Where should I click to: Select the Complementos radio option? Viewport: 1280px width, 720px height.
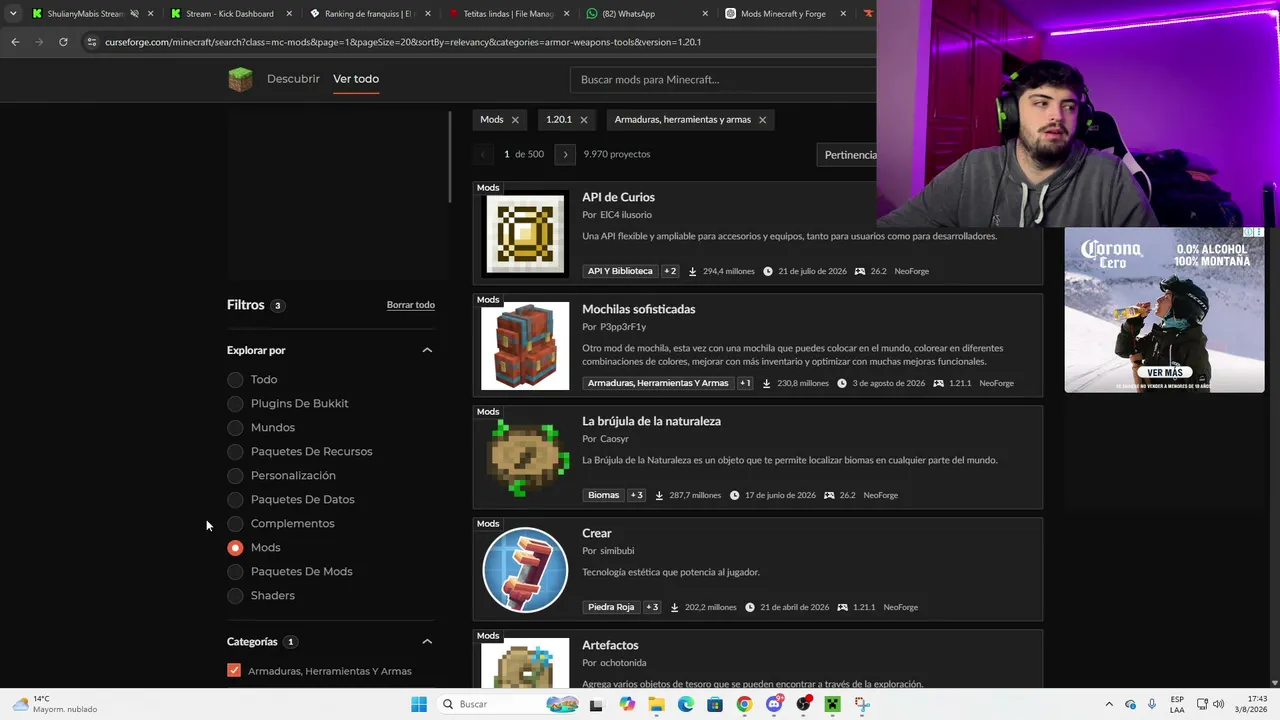tap(235, 524)
